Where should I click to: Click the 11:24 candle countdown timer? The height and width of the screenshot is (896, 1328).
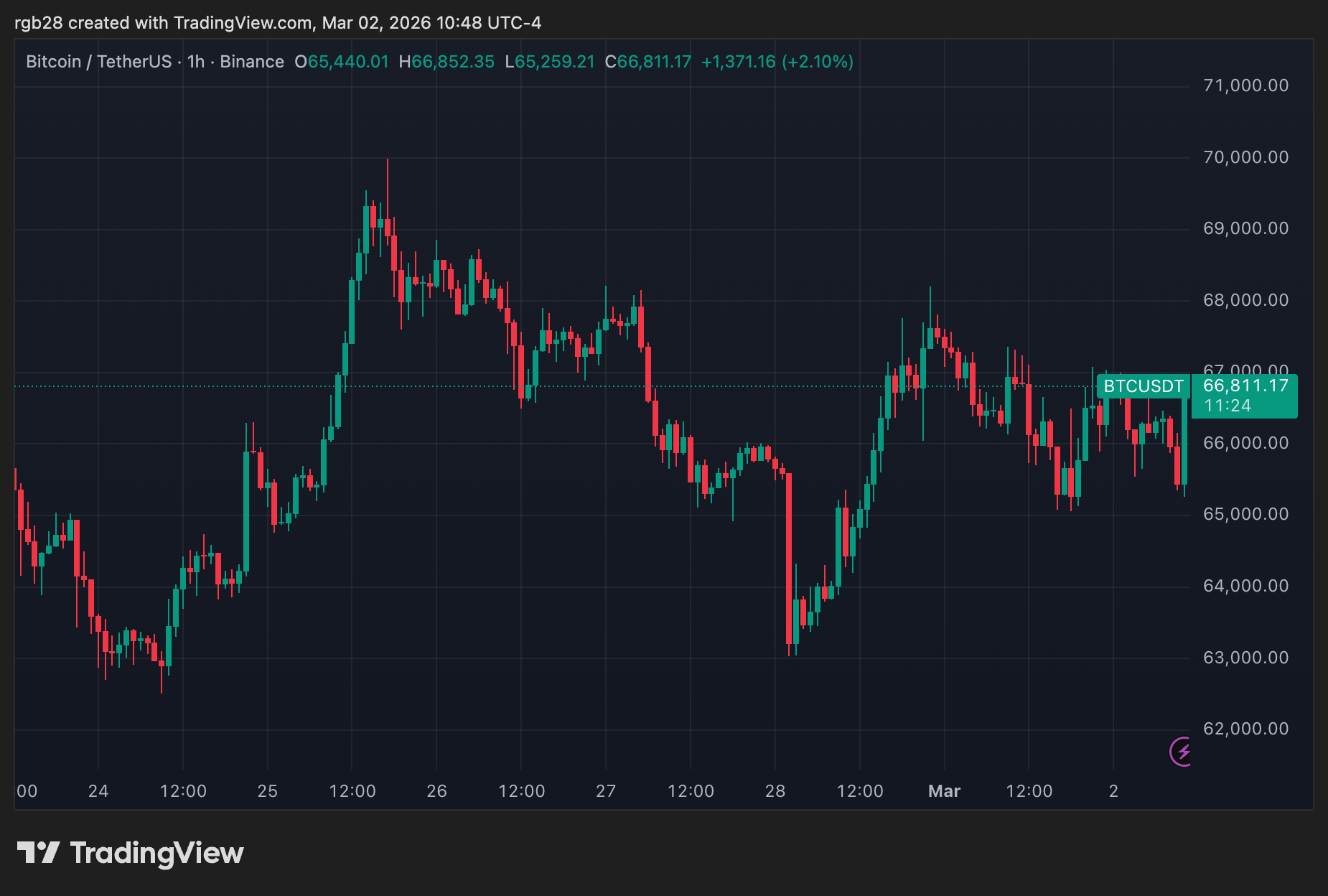(x=1228, y=406)
